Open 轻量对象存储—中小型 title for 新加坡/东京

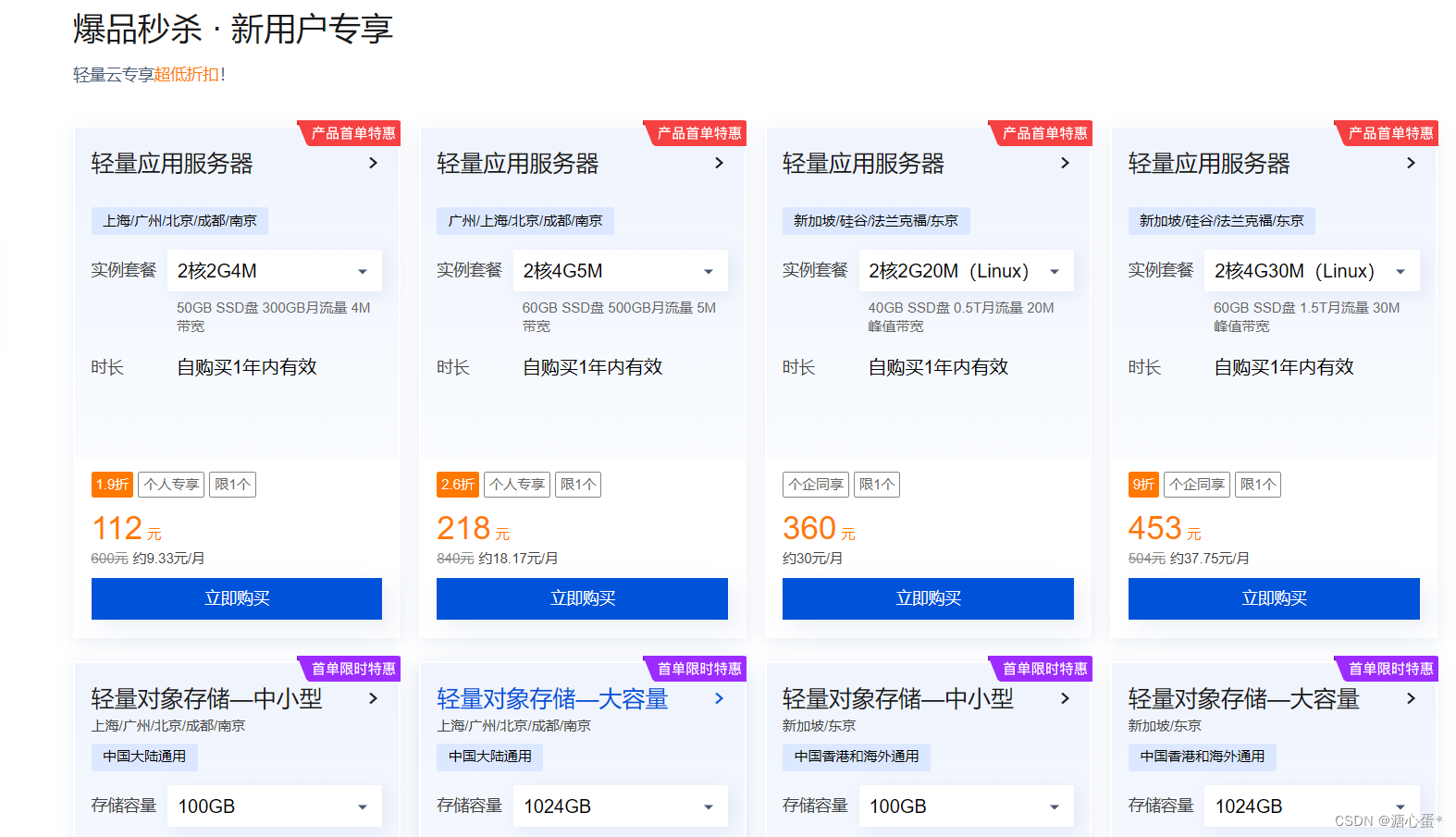click(x=898, y=699)
